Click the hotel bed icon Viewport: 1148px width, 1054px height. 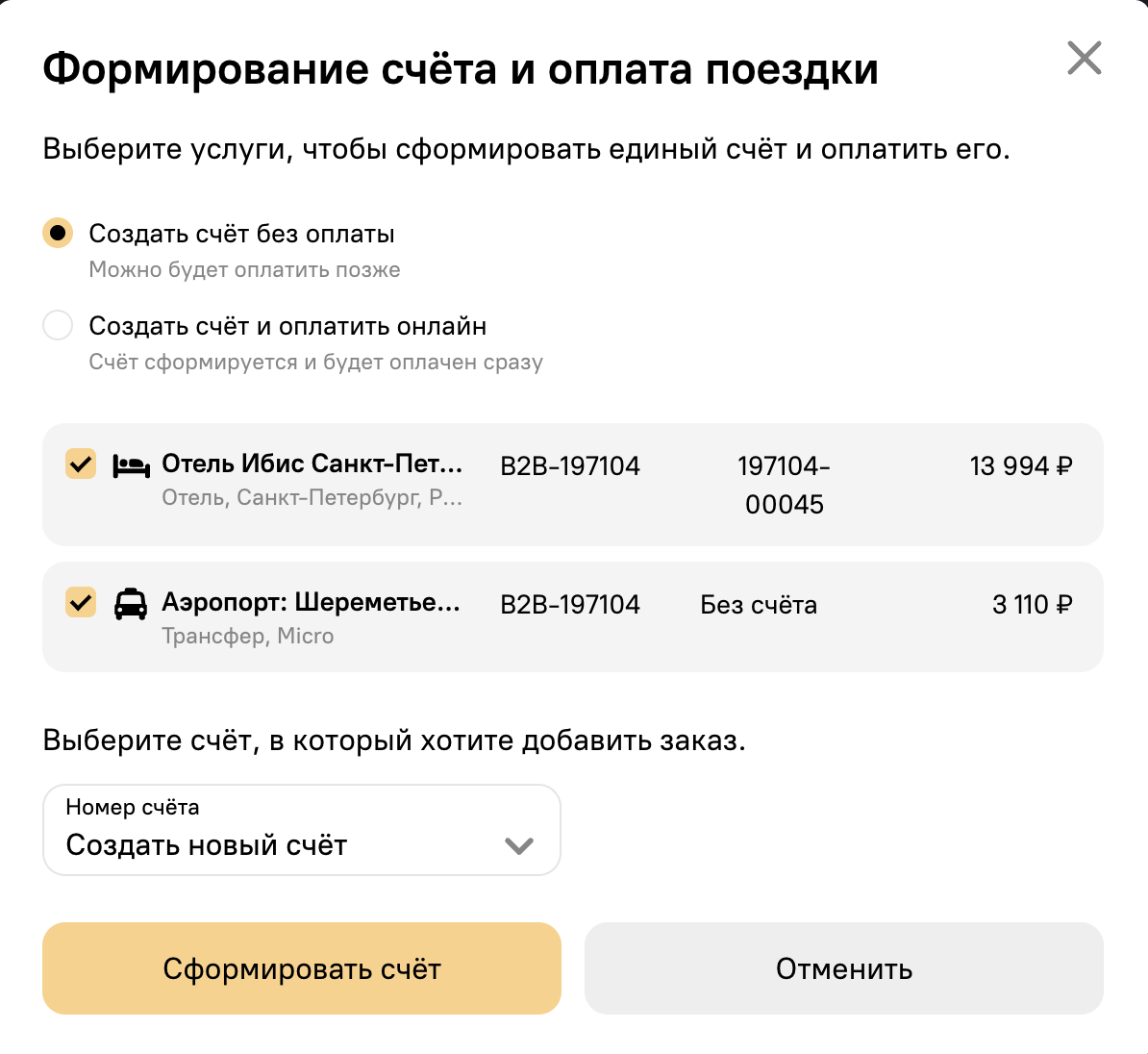(x=131, y=465)
